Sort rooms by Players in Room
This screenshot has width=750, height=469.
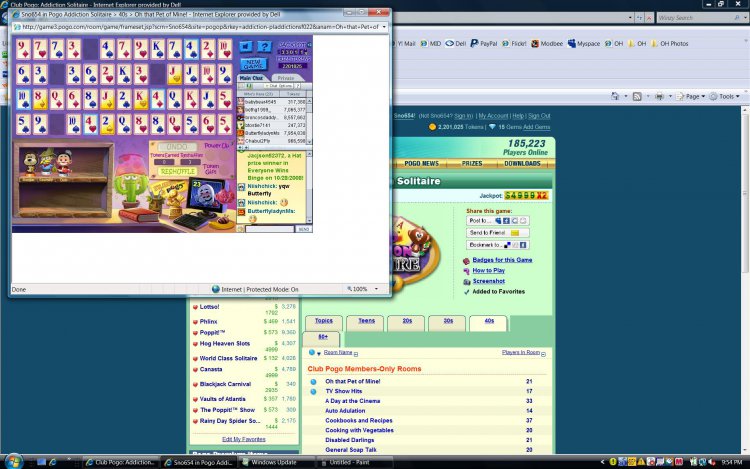(x=520, y=352)
